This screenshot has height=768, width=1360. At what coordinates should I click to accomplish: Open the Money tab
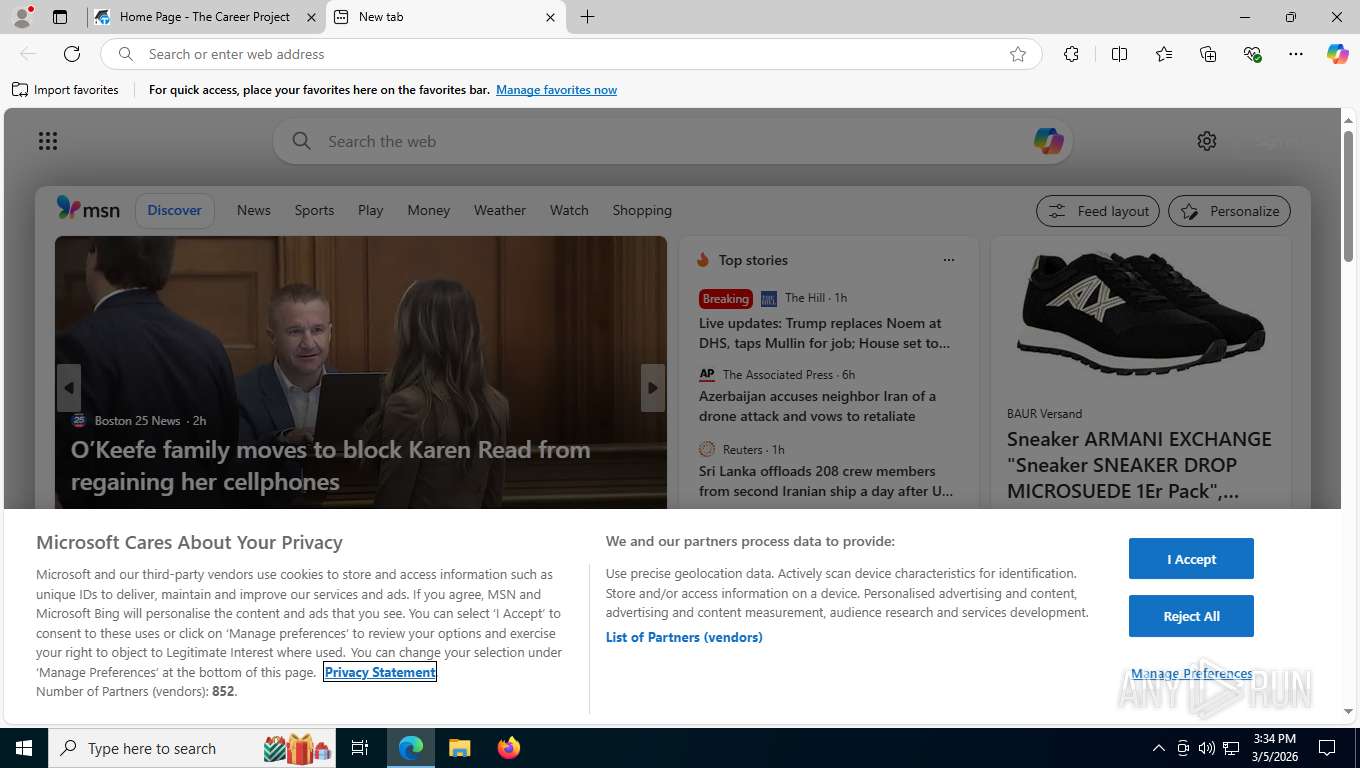click(x=428, y=210)
